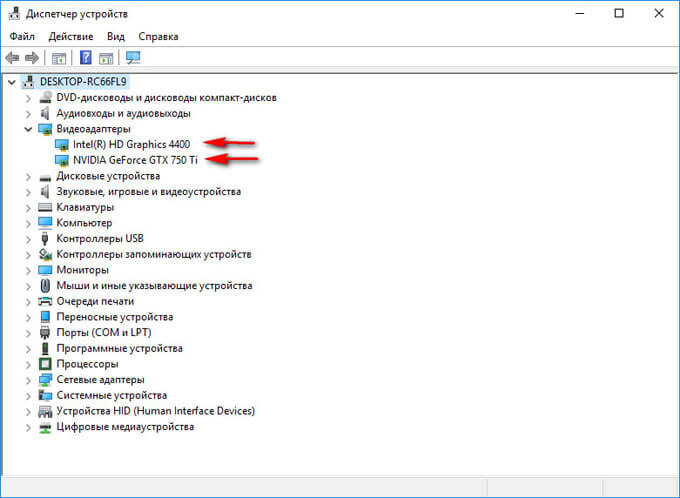Open the Файл menu

click(x=22, y=36)
